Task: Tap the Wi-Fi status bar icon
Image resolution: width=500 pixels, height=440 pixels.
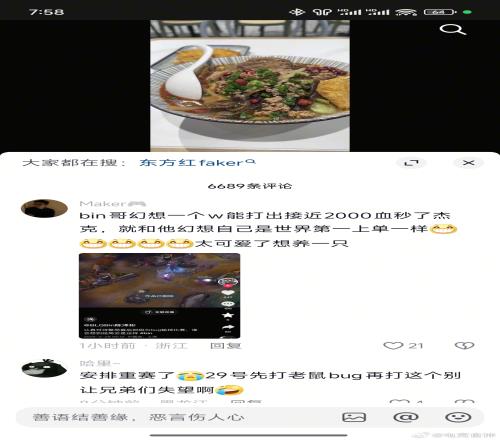Action: pos(406,12)
